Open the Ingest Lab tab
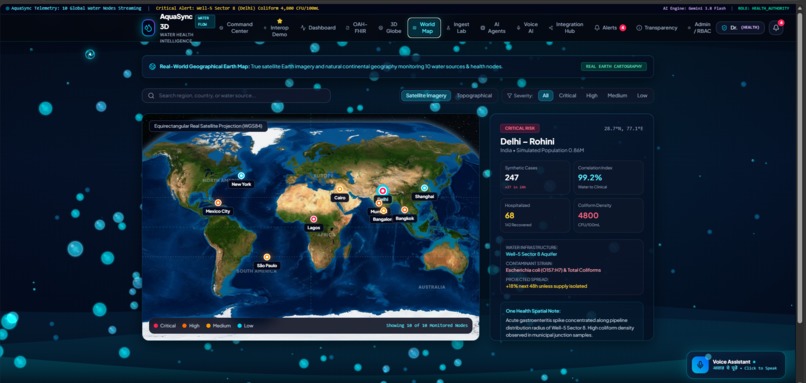Screen dimensions: 806x383 [x=457, y=28]
